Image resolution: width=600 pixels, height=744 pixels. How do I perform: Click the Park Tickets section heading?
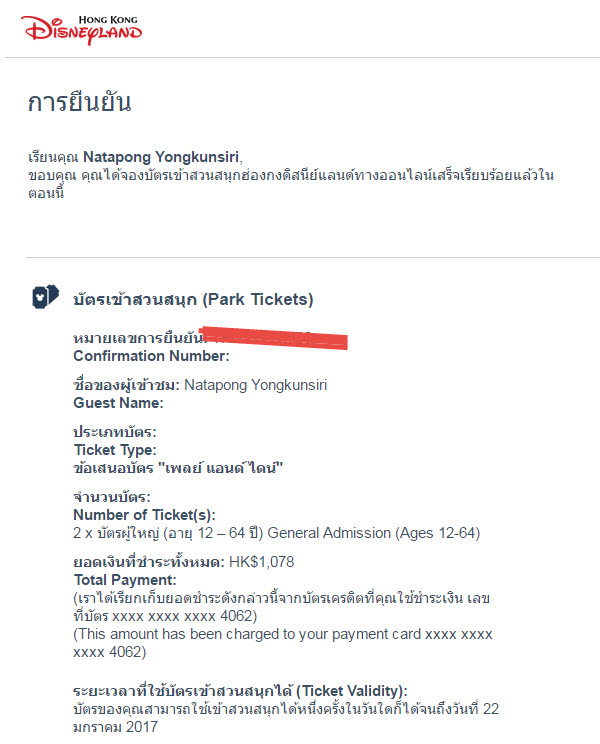pos(193,299)
